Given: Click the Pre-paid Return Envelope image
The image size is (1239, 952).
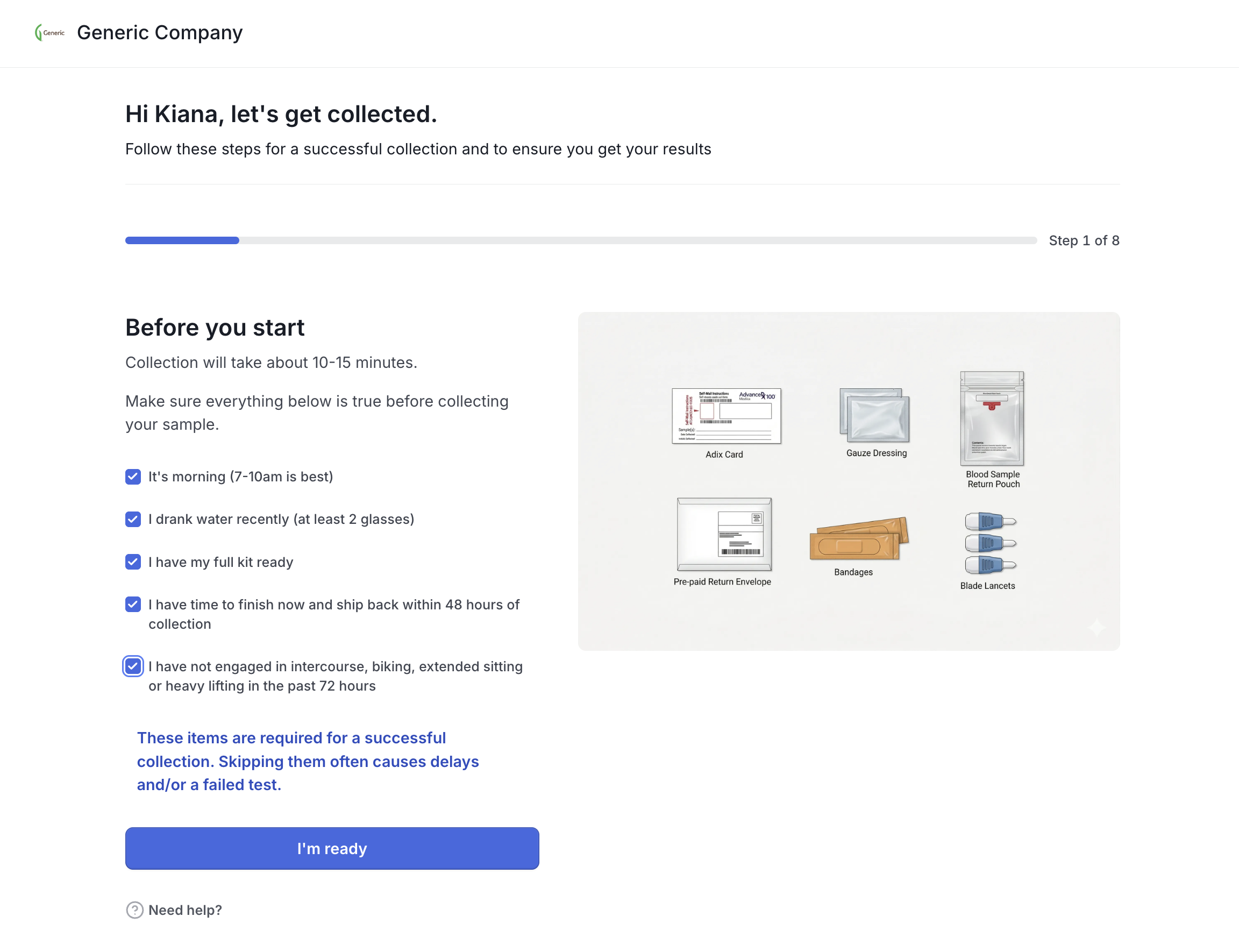Looking at the screenshot, I should (724, 535).
